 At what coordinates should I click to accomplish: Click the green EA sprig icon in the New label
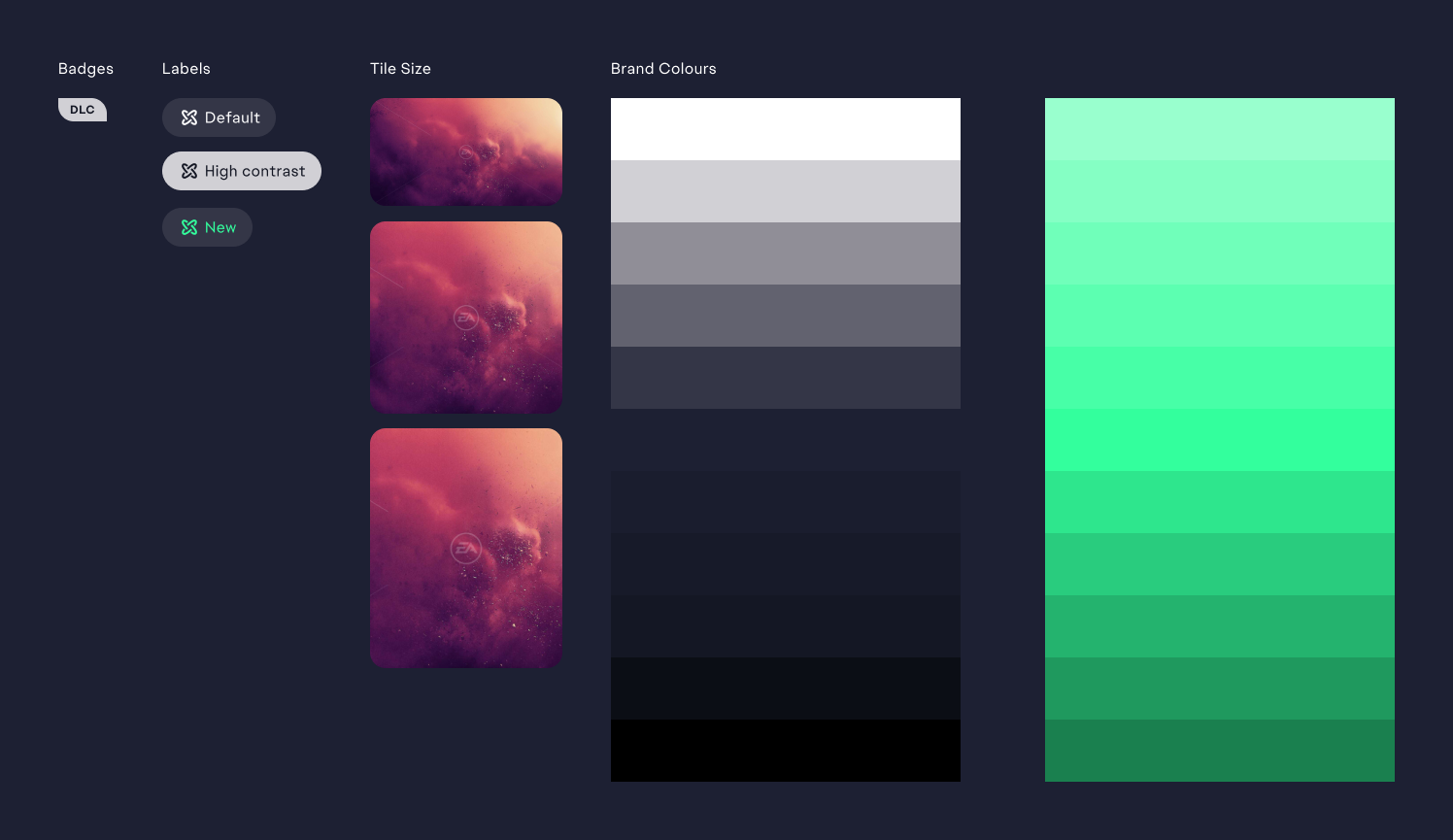pyautogui.click(x=187, y=226)
